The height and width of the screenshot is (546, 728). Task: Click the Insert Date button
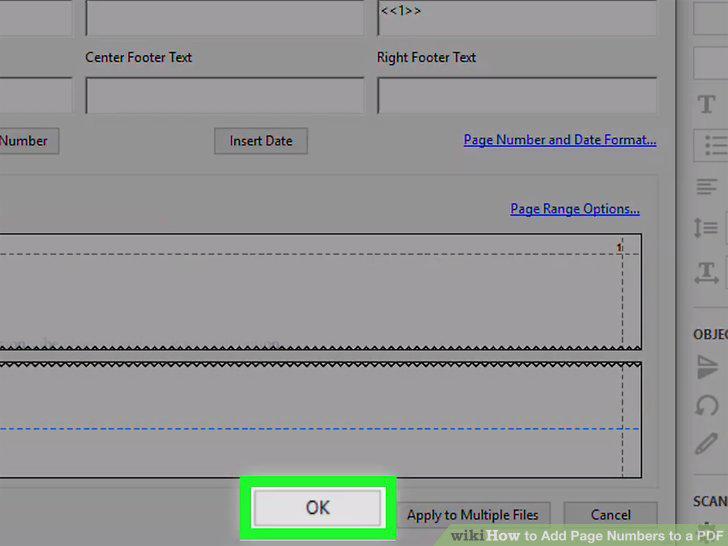coord(261,141)
